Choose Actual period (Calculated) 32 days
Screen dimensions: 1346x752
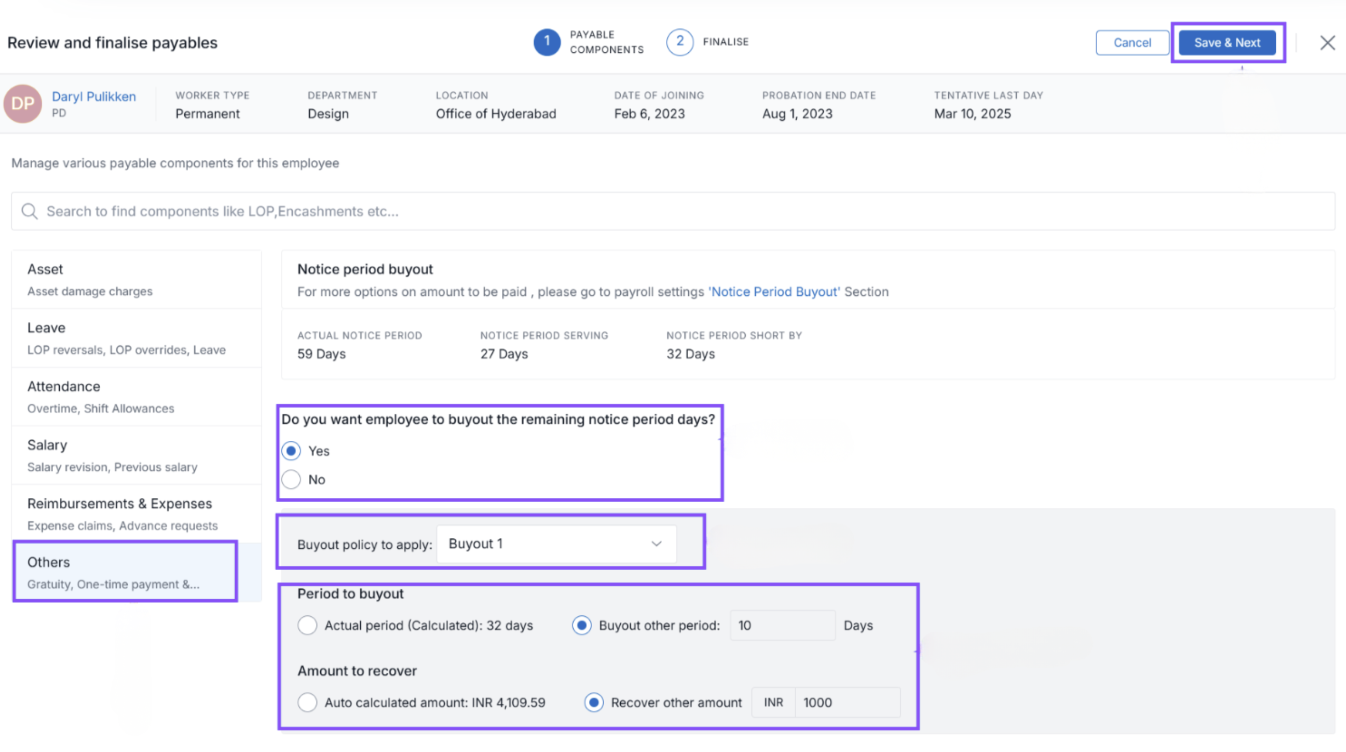pyautogui.click(x=308, y=626)
